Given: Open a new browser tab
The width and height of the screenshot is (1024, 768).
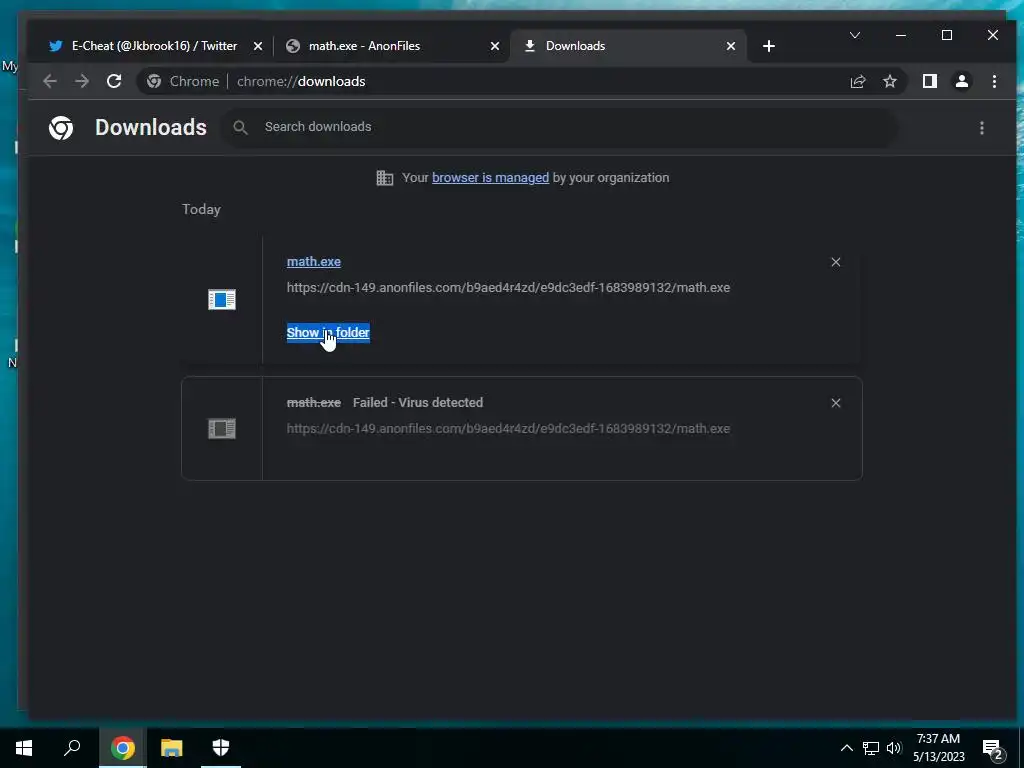Looking at the screenshot, I should pos(769,46).
